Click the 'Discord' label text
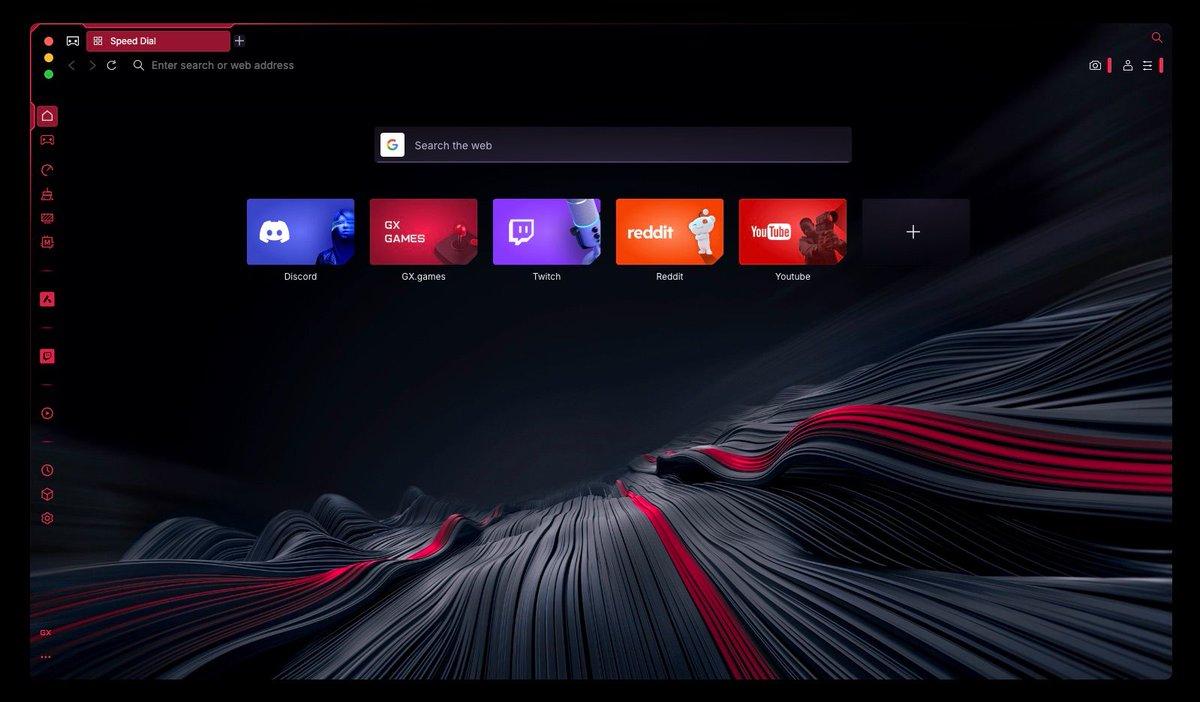The image size is (1200, 702). tap(300, 277)
